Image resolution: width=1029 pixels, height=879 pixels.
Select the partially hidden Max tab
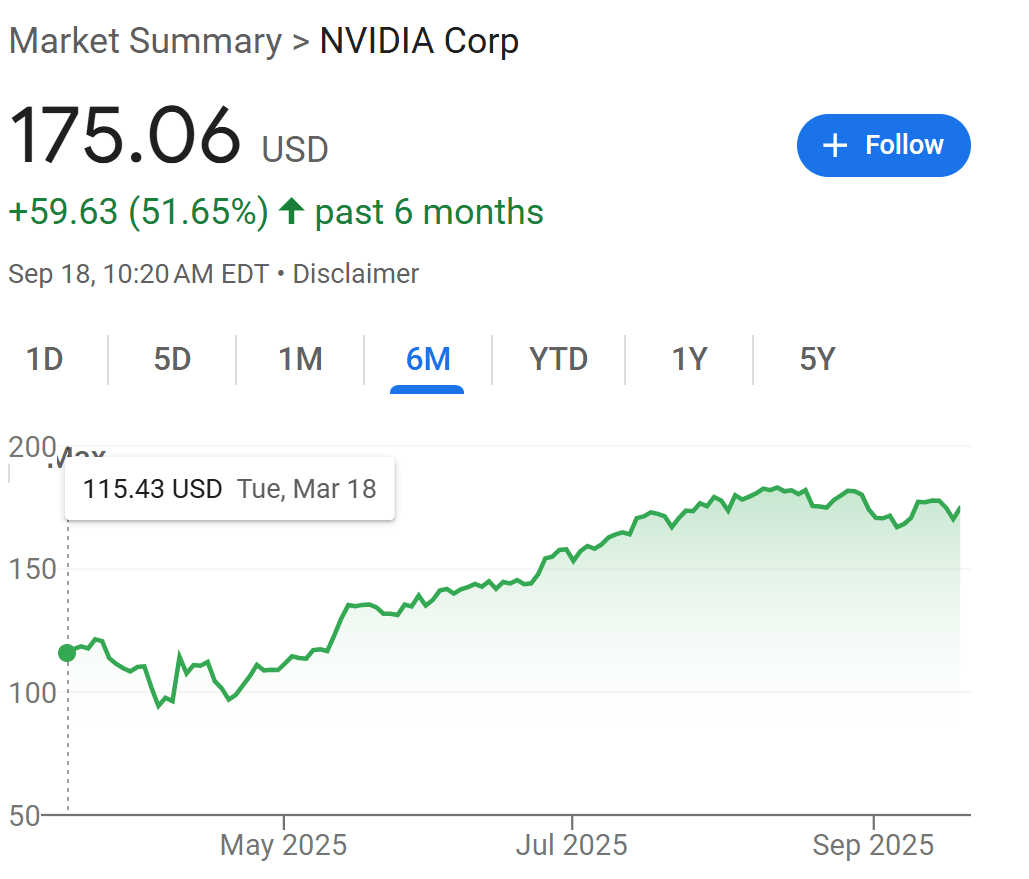pyautogui.click(x=77, y=453)
